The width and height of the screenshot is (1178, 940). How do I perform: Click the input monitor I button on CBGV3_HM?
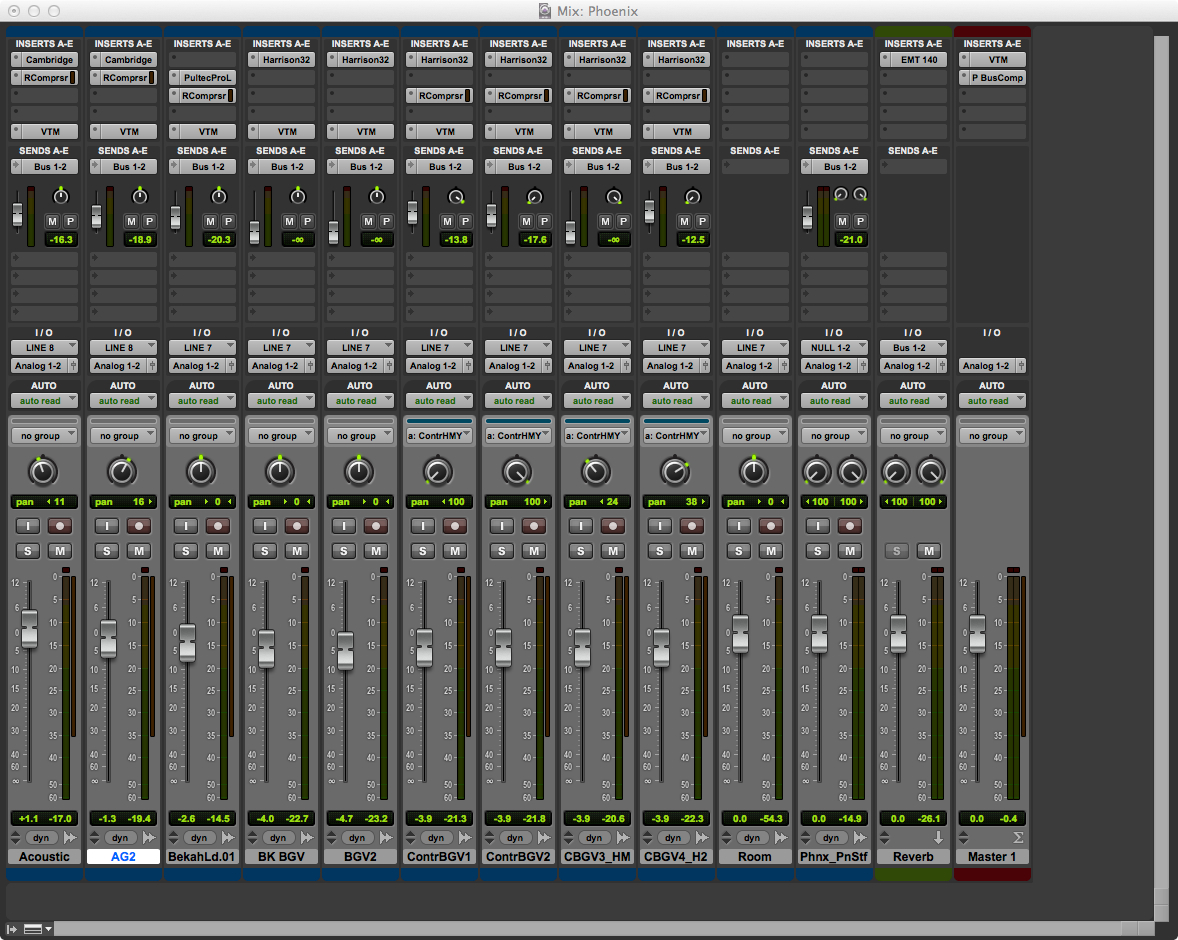click(581, 526)
